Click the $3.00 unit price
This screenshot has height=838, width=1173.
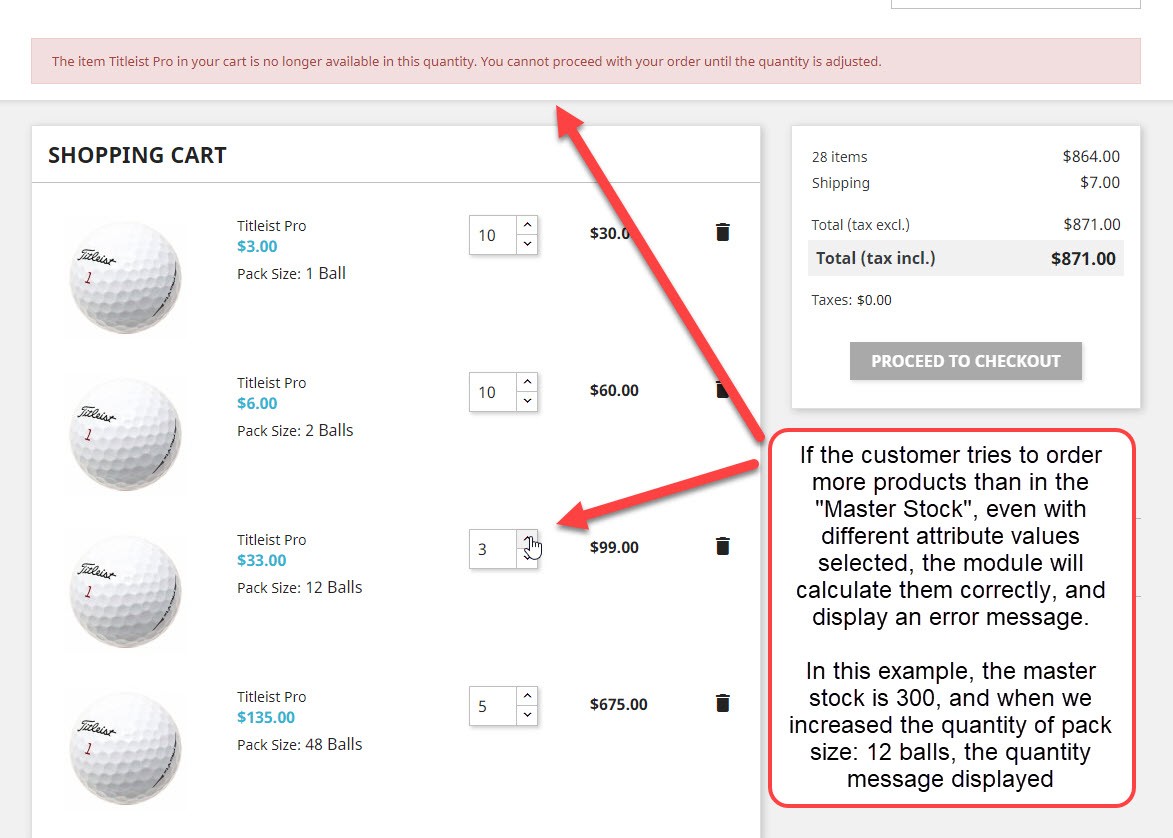(257, 246)
